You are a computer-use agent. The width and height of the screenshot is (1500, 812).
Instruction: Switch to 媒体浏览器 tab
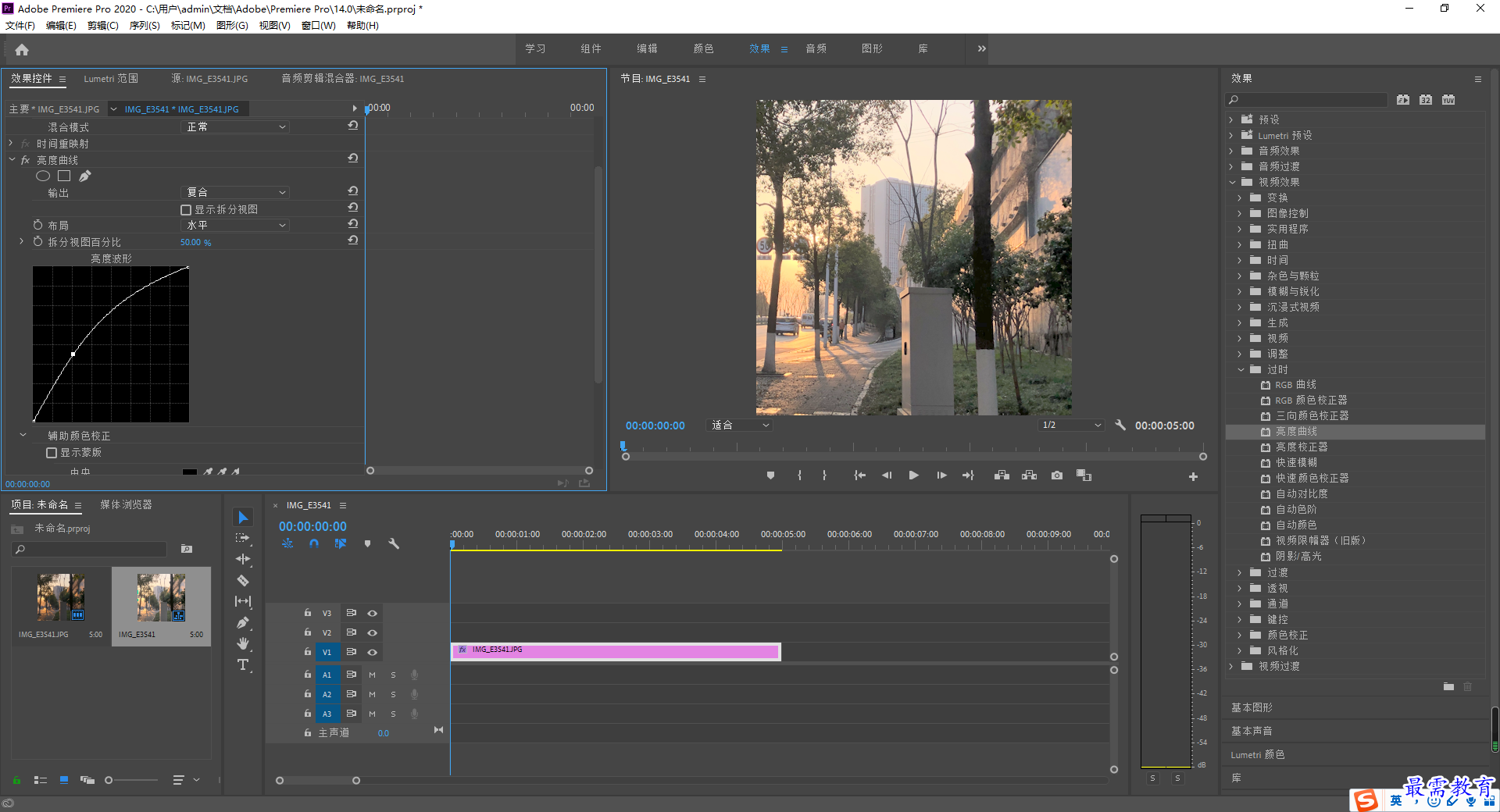point(126,505)
